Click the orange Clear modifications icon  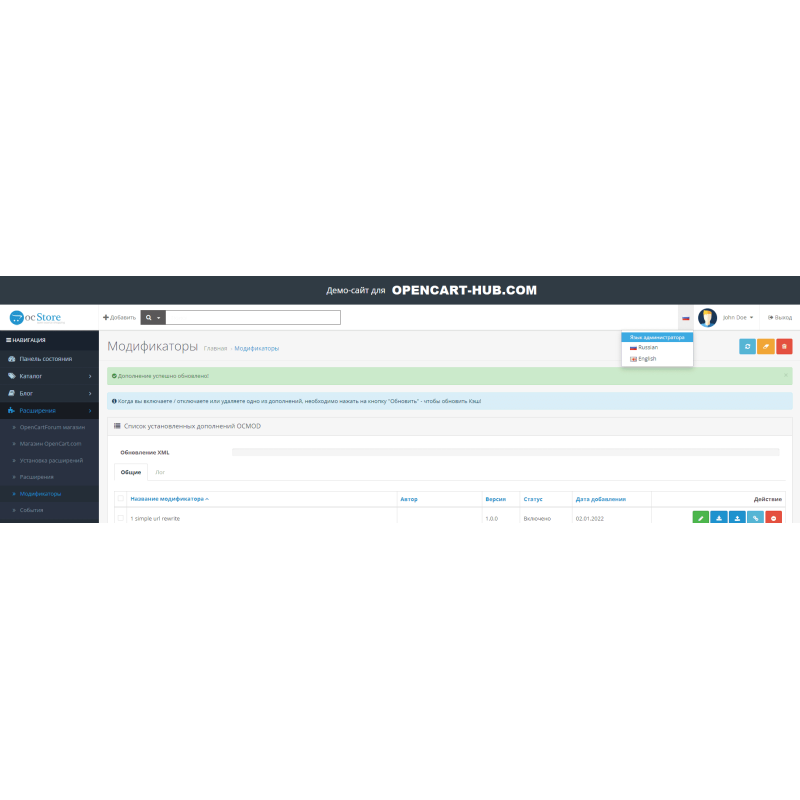(x=765, y=346)
